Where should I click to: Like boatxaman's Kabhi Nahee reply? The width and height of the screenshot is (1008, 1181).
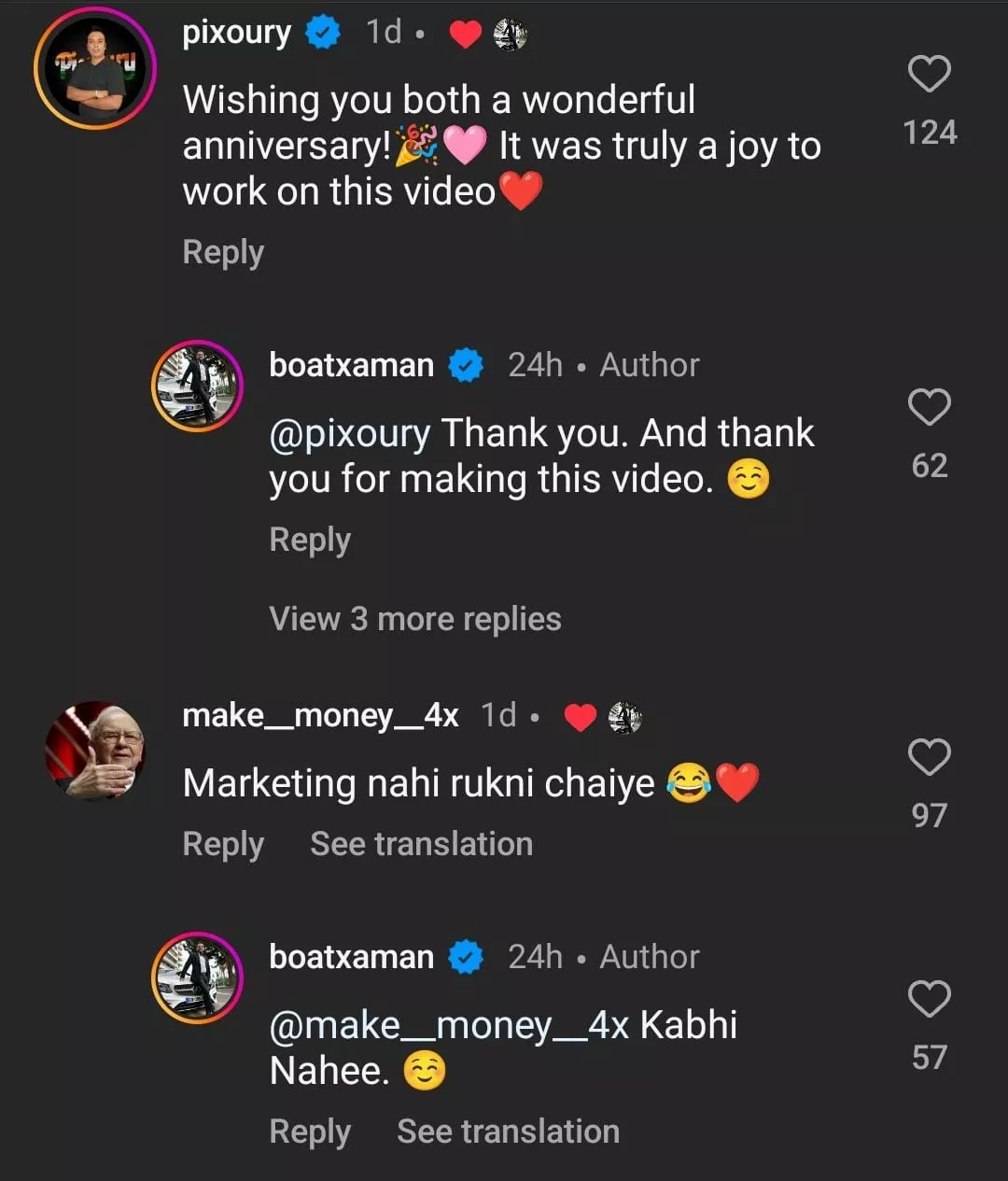929,999
